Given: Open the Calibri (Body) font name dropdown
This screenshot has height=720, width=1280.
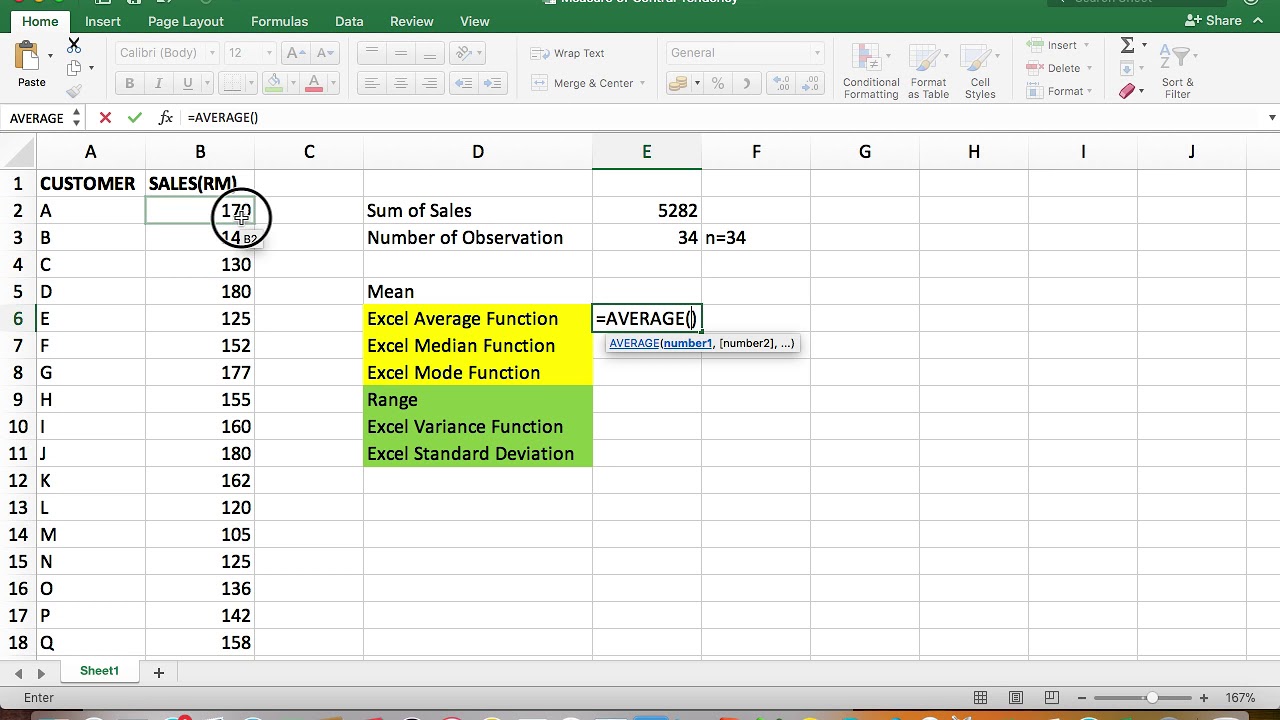Looking at the screenshot, I should (212, 53).
